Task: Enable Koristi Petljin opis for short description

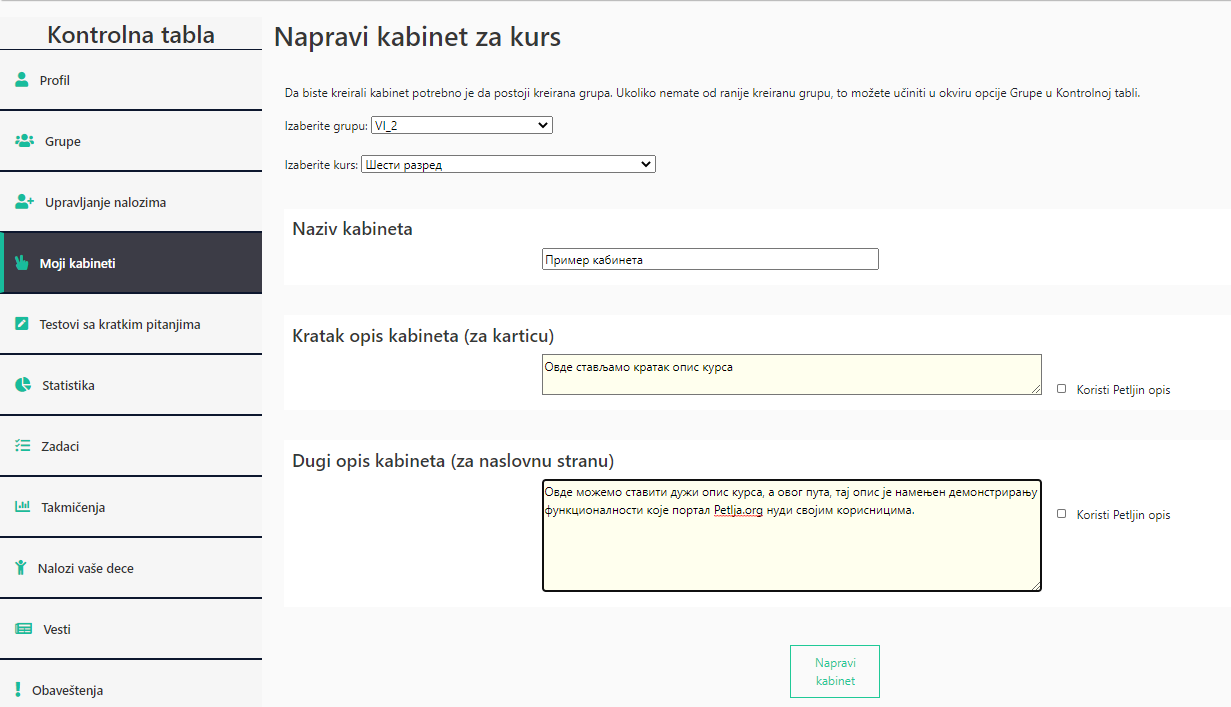Action: (x=1063, y=389)
